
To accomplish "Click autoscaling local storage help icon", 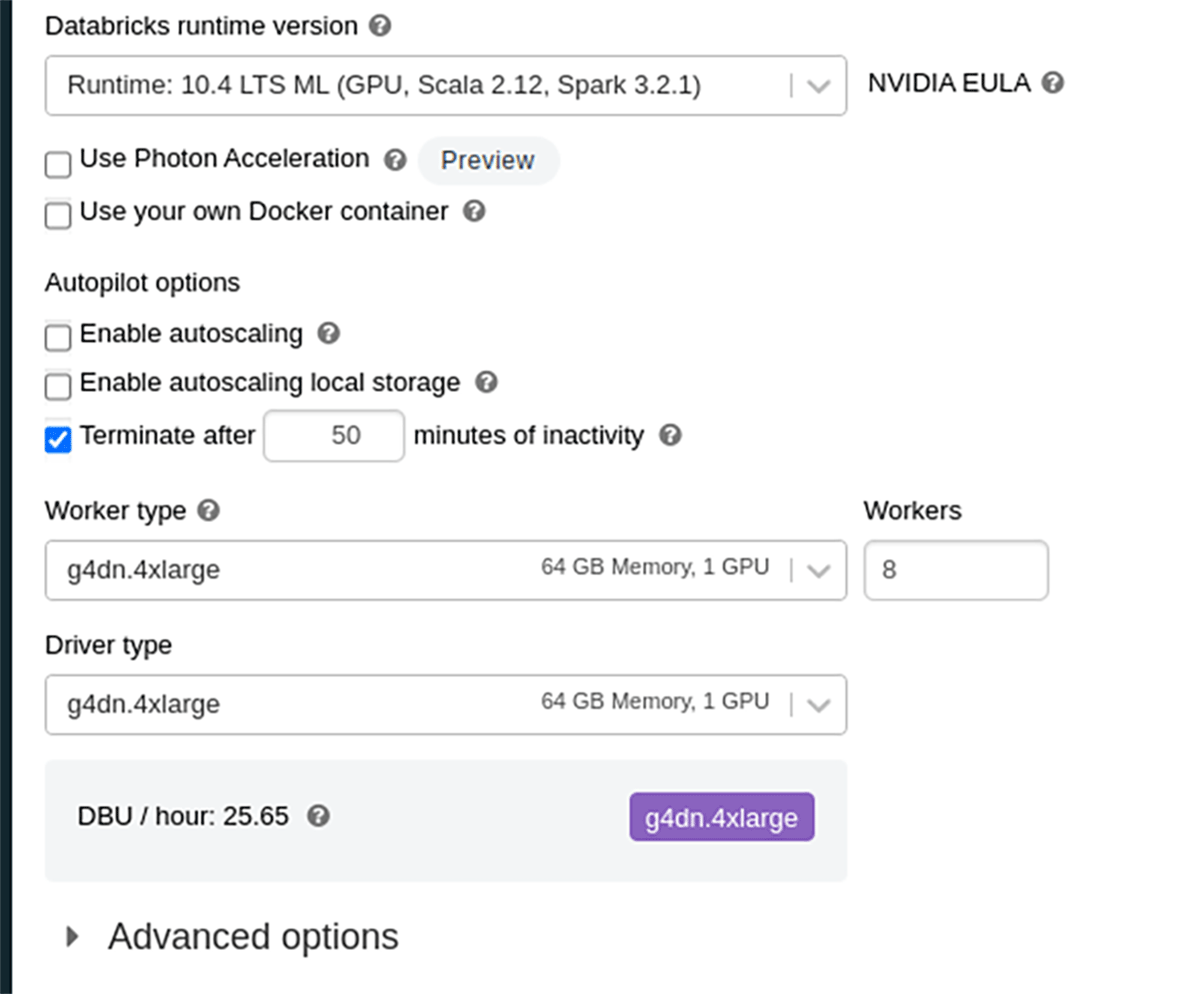I will point(486,382).
